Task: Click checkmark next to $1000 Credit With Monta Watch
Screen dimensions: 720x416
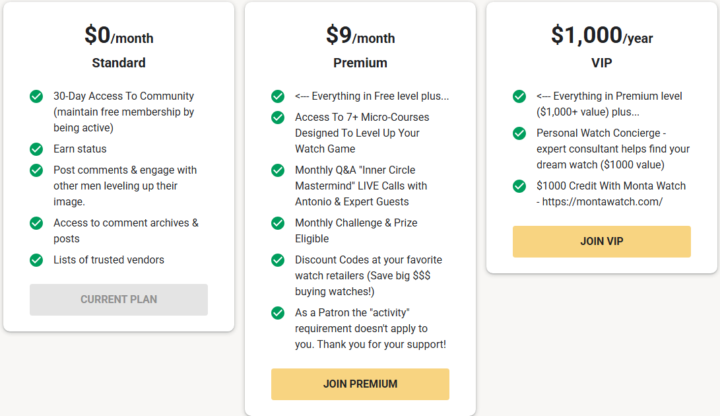Action: pos(519,185)
